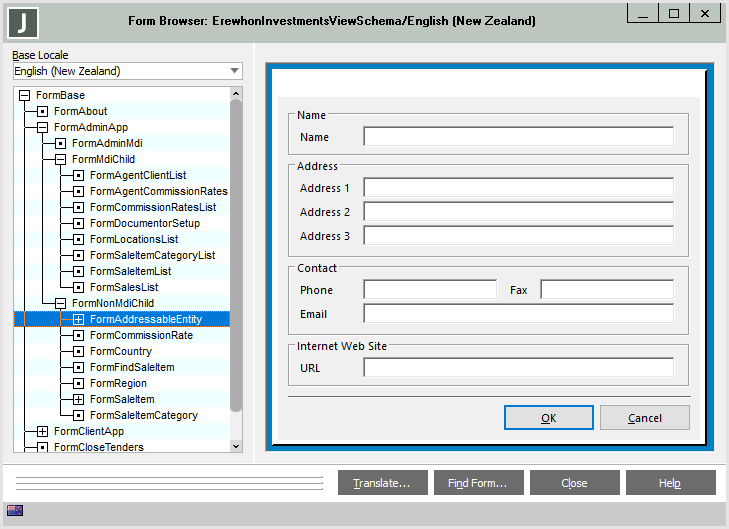Click the Find Form... button
729x529 pixels.
pyautogui.click(x=478, y=483)
